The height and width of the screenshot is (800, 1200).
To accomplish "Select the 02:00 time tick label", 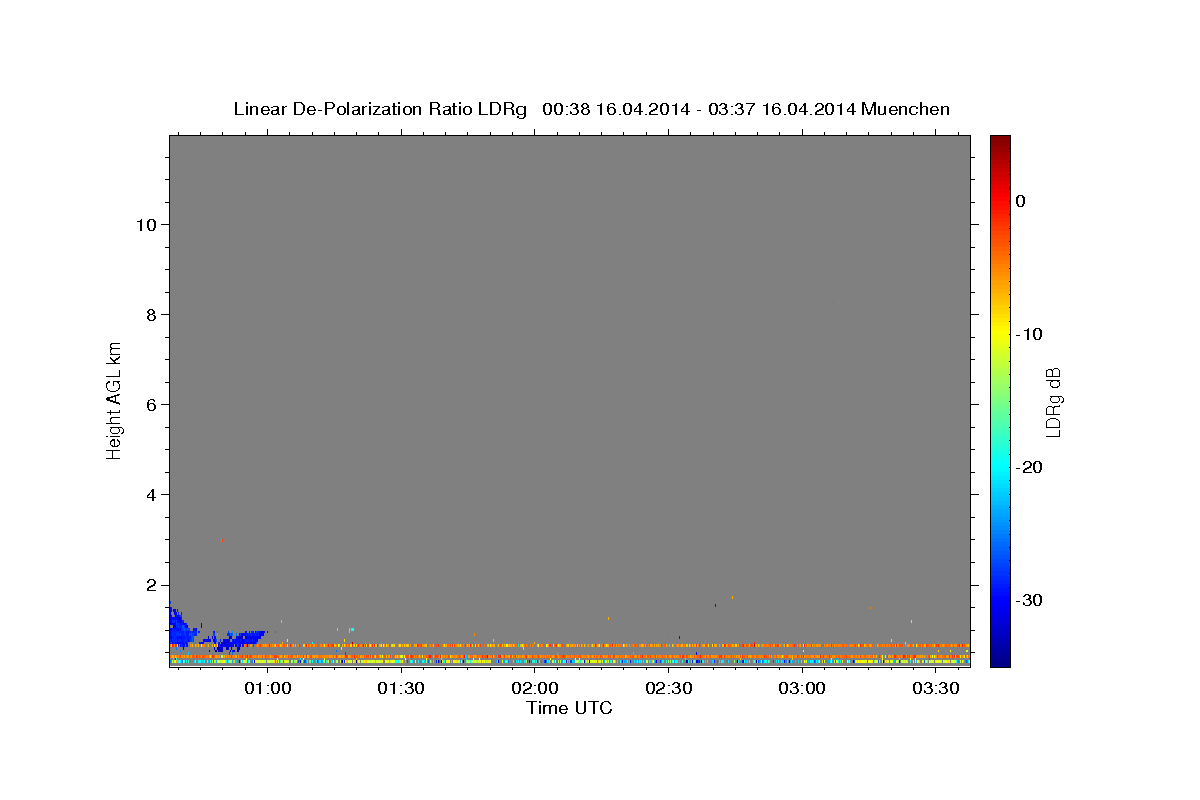I will point(536,689).
